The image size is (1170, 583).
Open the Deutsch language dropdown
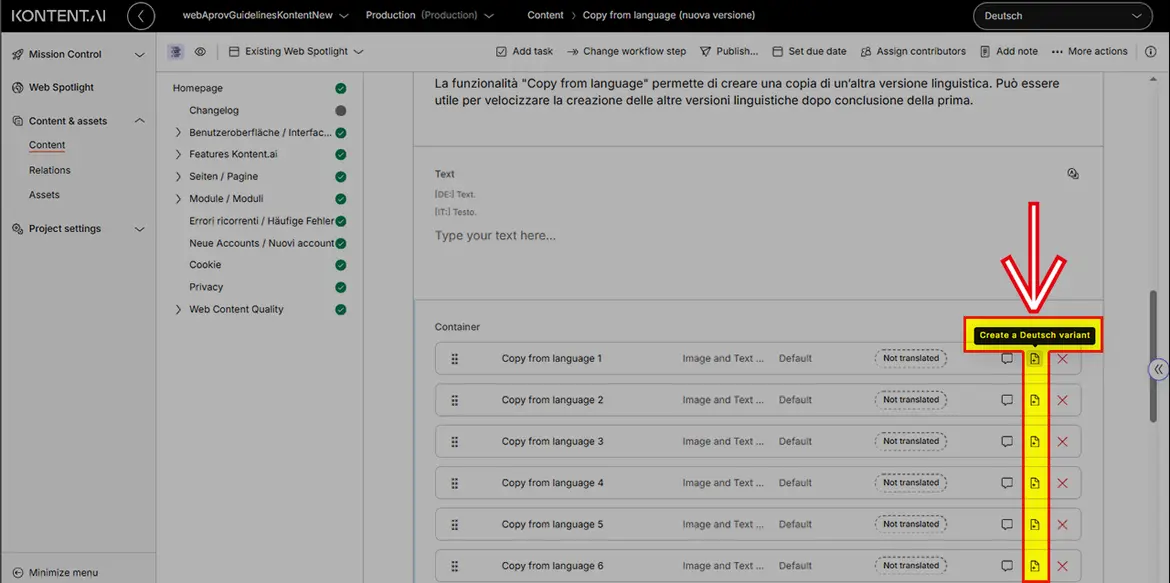pos(1061,16)
